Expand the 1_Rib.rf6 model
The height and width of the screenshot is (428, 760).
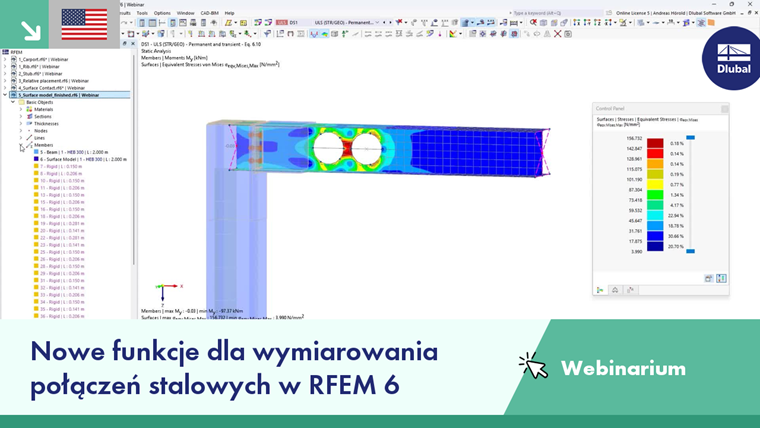(5, 66)
